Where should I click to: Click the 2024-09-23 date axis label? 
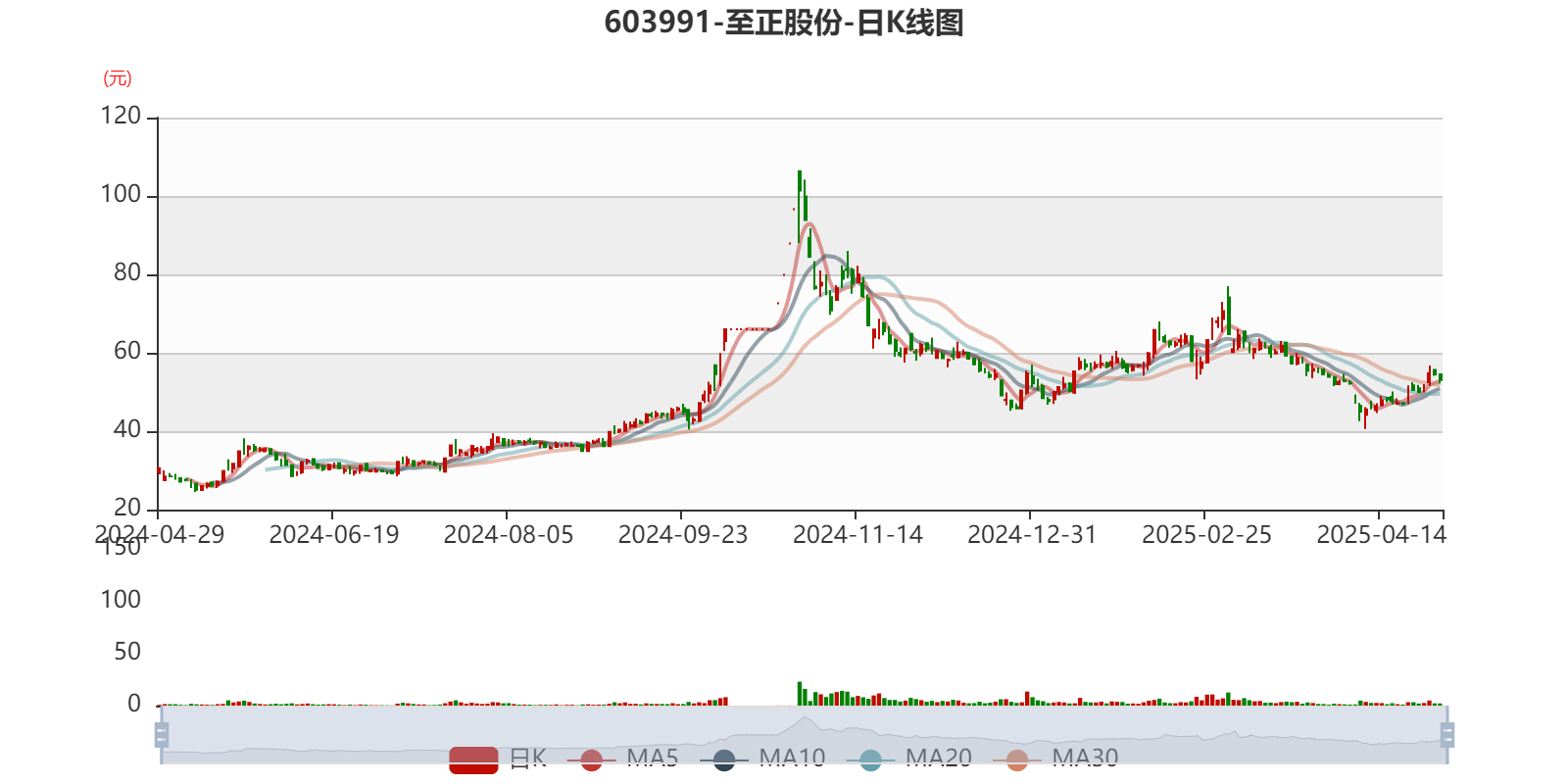tap(683, 535)
